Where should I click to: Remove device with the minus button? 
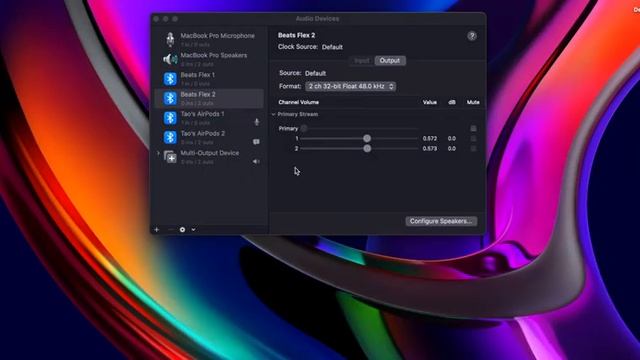pos(170,229)
